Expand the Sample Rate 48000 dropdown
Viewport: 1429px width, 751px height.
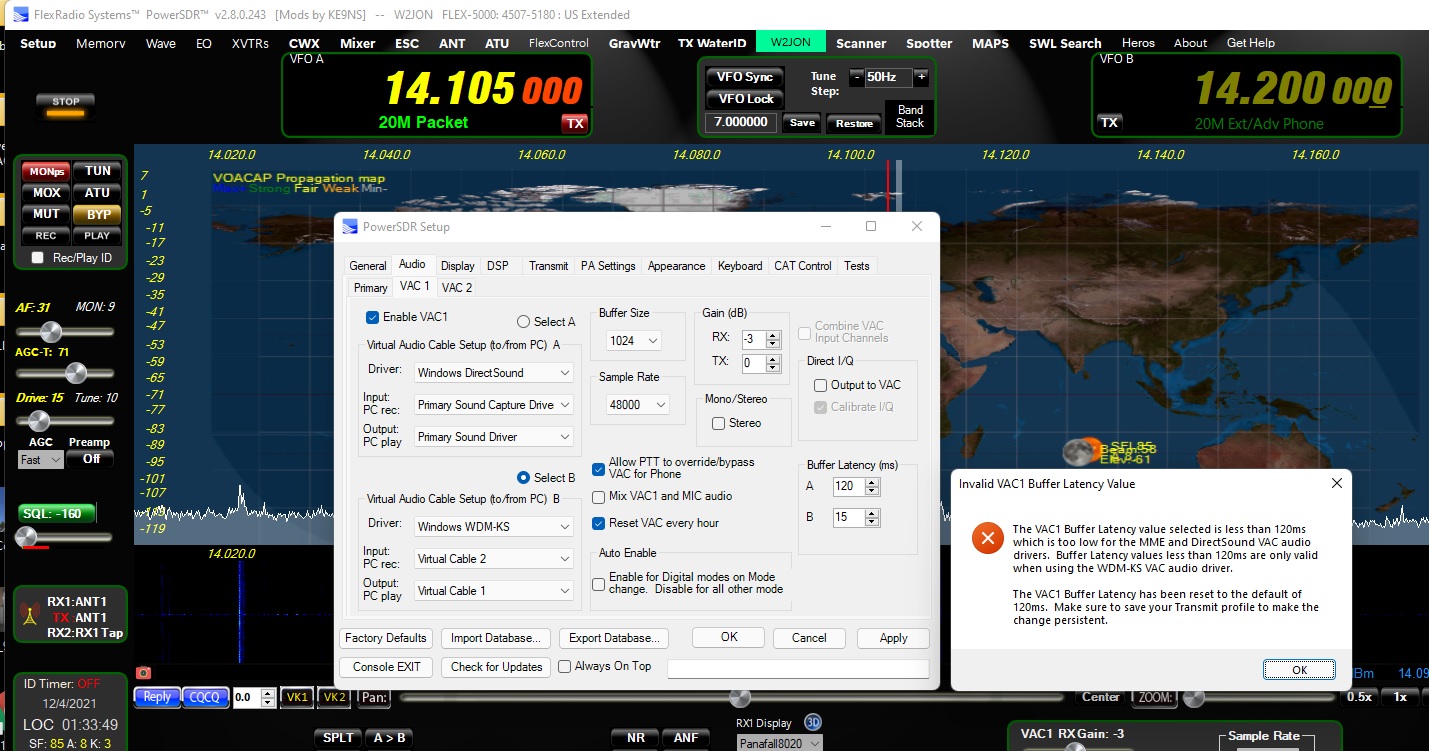pyautogui.click(x=638, y=405)
